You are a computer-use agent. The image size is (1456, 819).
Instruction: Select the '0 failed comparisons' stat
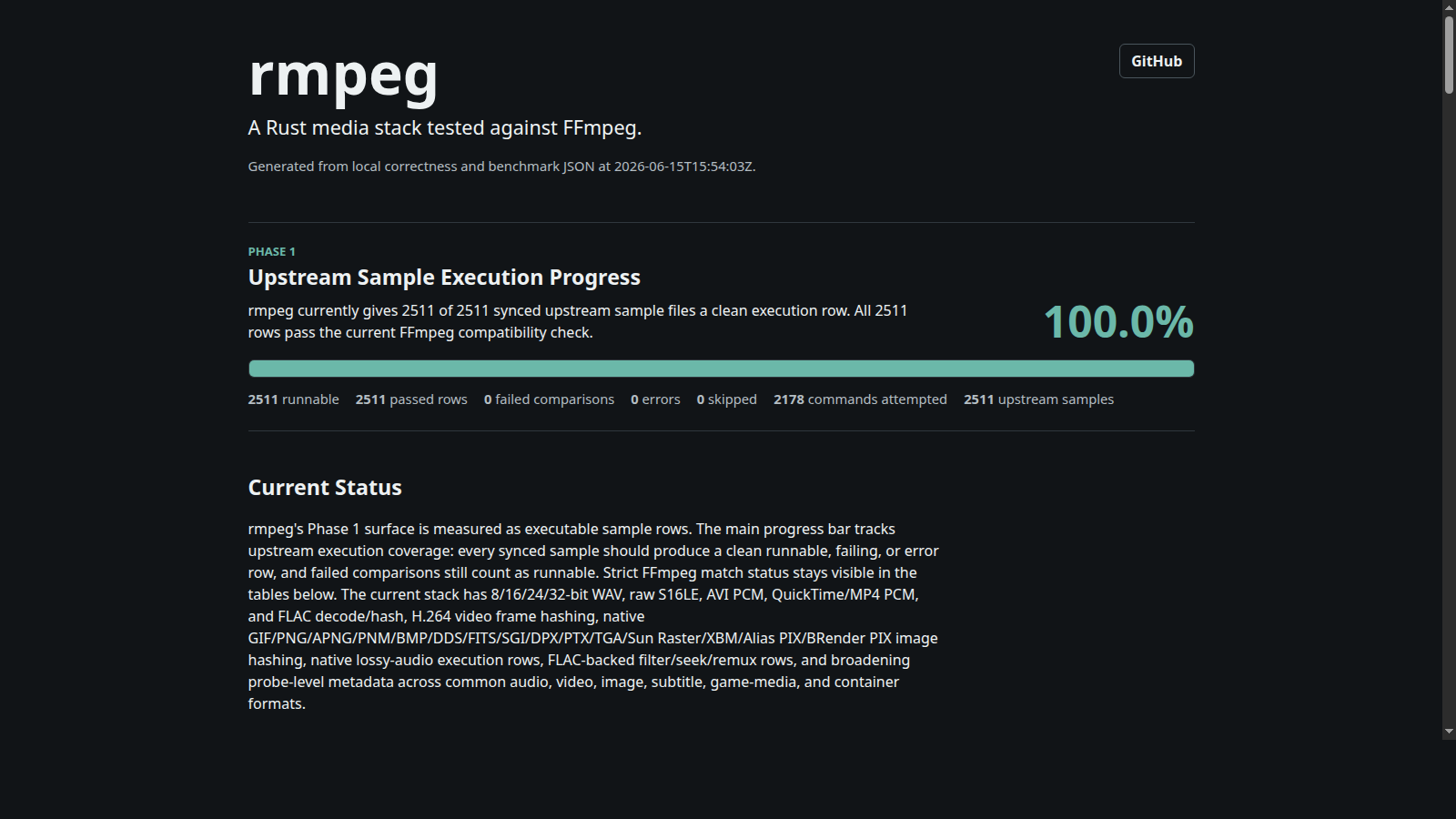click(549, 399)
